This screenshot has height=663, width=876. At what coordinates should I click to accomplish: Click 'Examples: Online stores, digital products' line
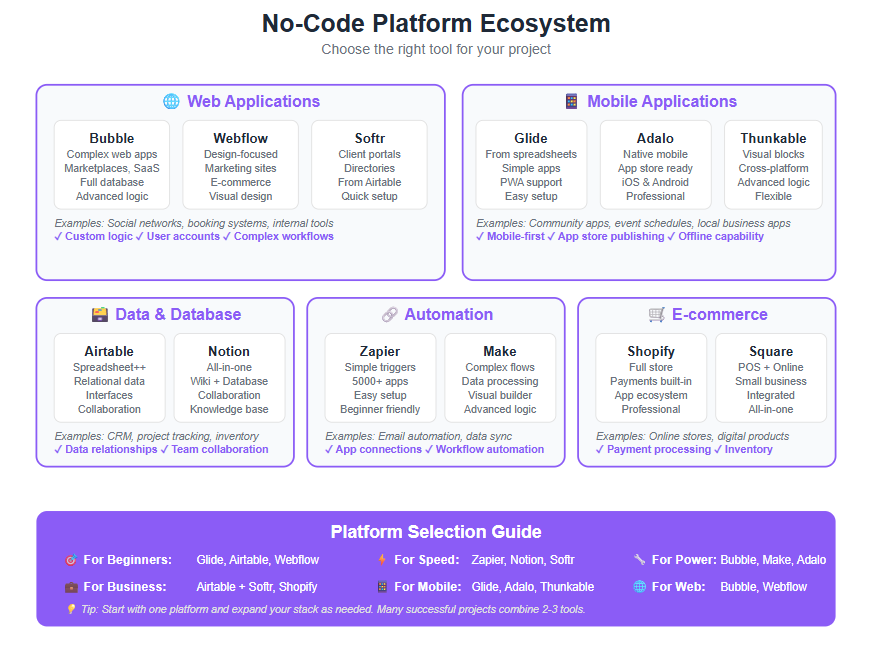tap(692, 436)
